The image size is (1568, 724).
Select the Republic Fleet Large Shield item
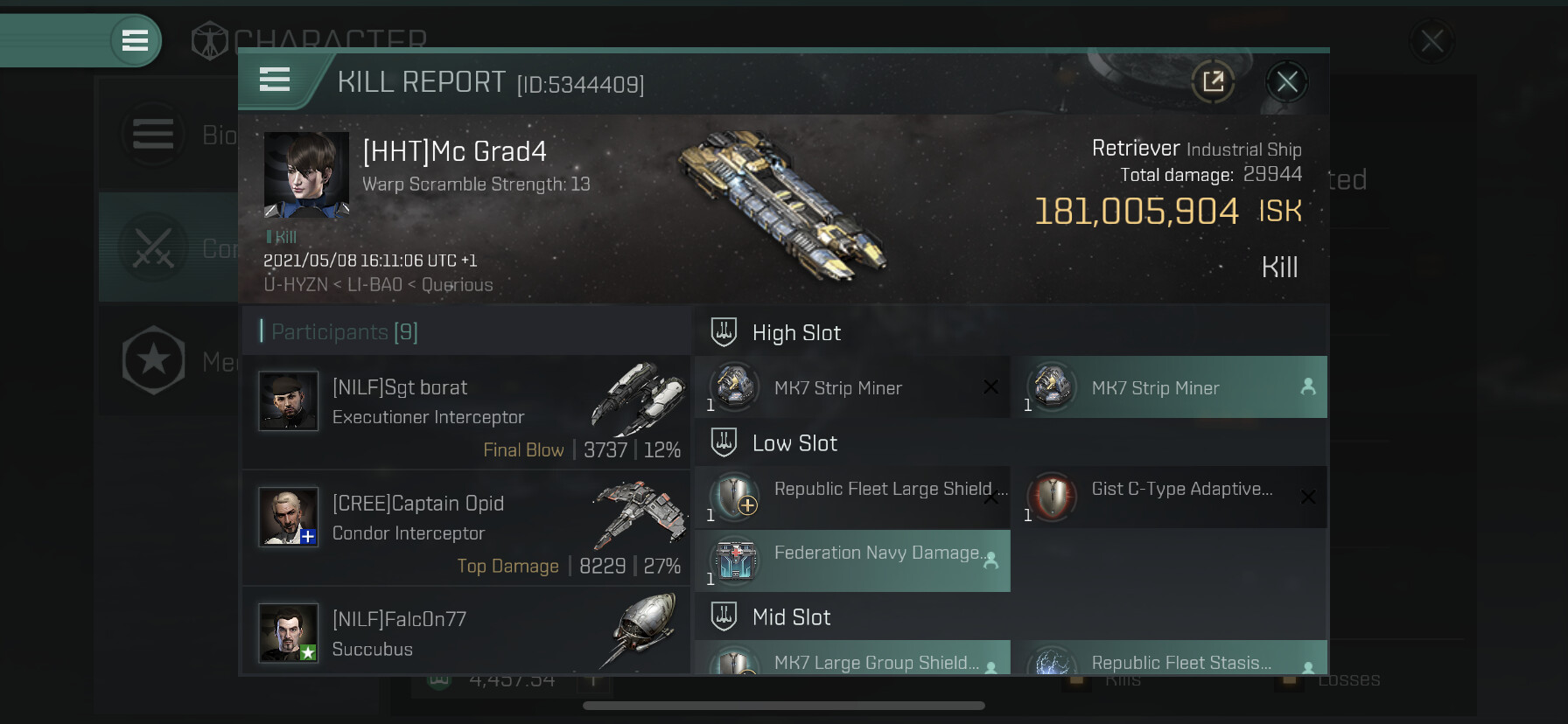click(x=852, y=497)
